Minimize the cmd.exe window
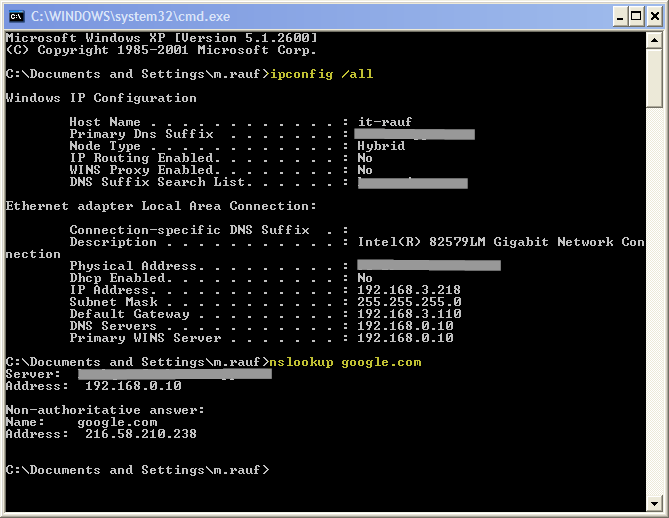669x518 pixels. pos(620,17)
